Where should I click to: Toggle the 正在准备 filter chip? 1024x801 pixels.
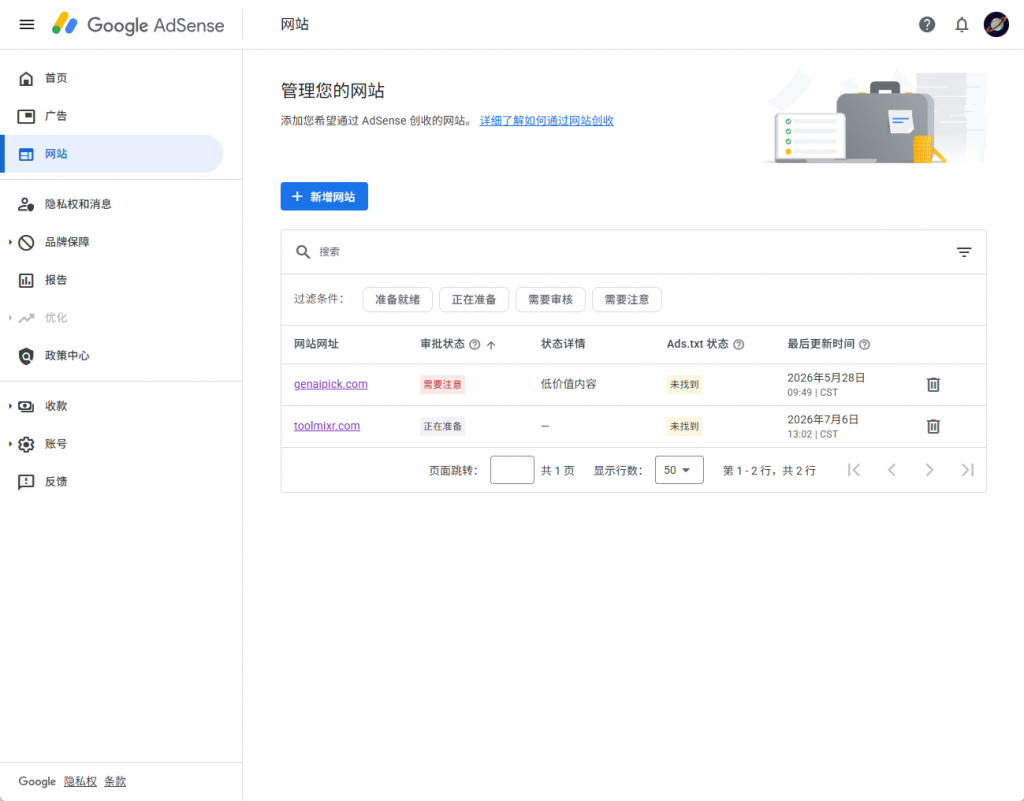coord(473,300)
